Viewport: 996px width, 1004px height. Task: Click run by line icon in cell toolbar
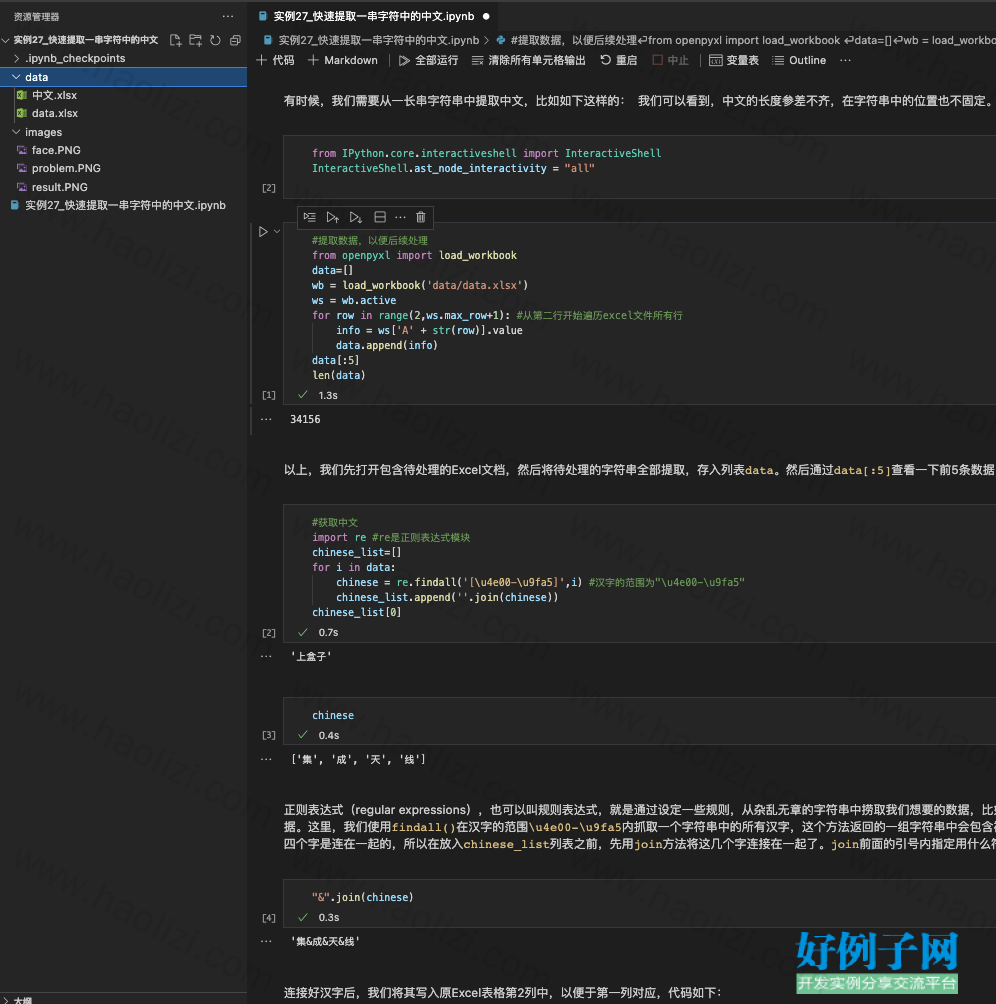(310, 217)
